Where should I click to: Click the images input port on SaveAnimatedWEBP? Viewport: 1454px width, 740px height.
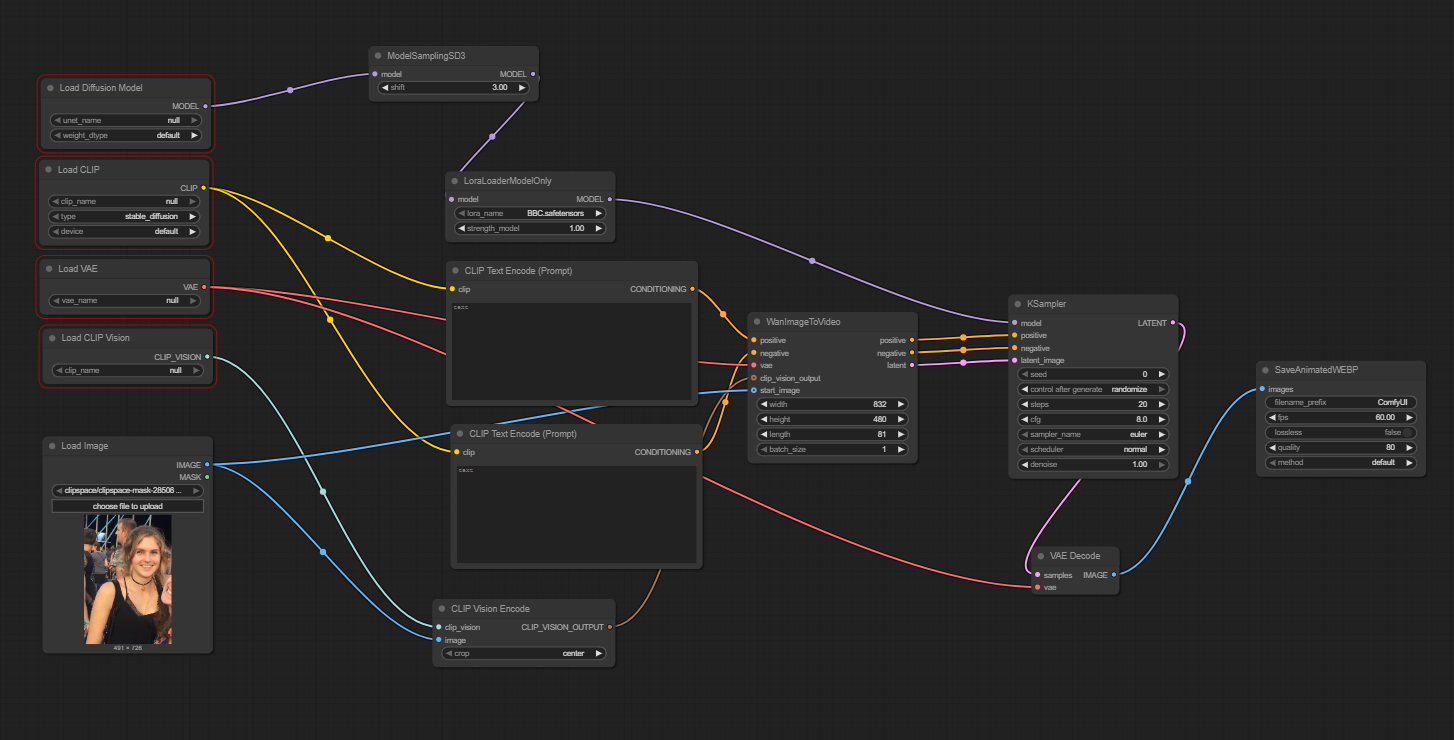coord(1262,389)
